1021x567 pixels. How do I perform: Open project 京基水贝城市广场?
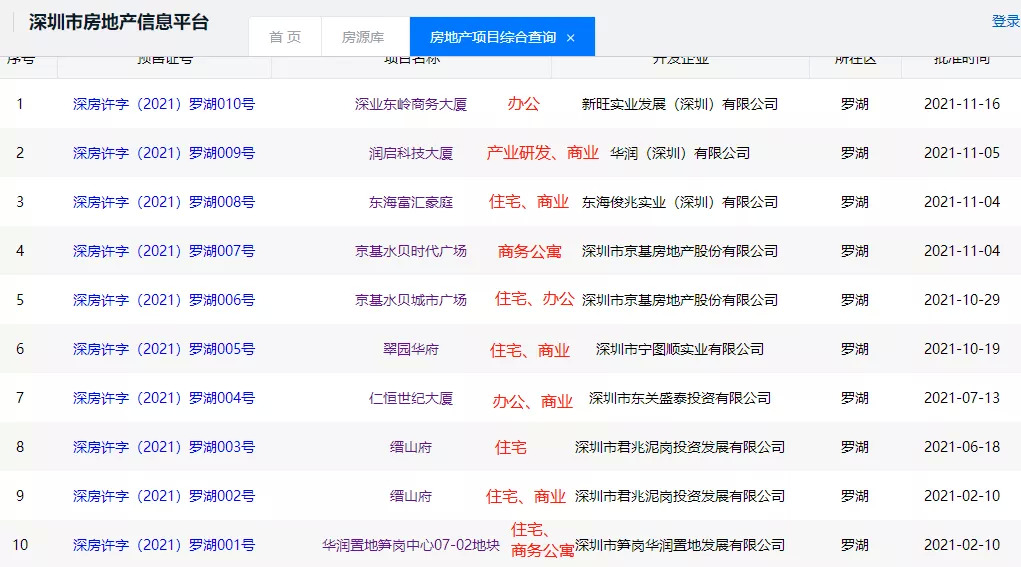411,300
